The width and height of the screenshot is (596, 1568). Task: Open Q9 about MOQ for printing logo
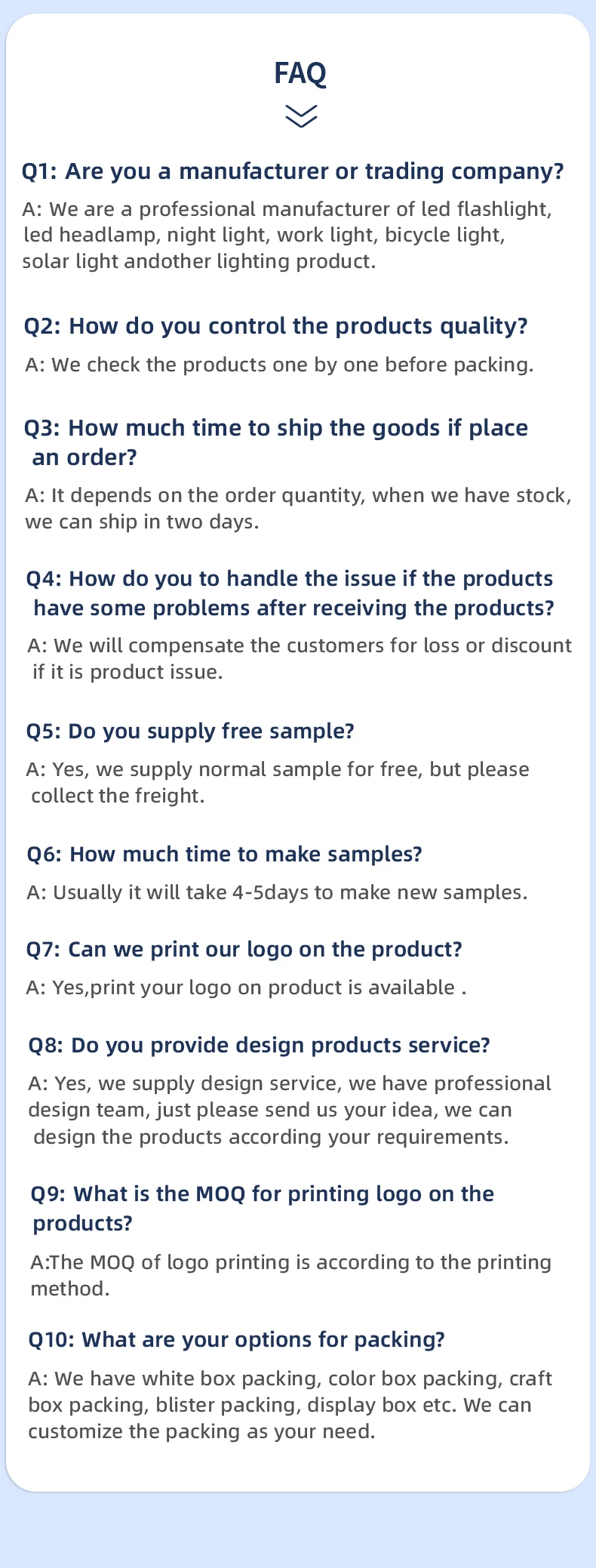click(263, 1209)
